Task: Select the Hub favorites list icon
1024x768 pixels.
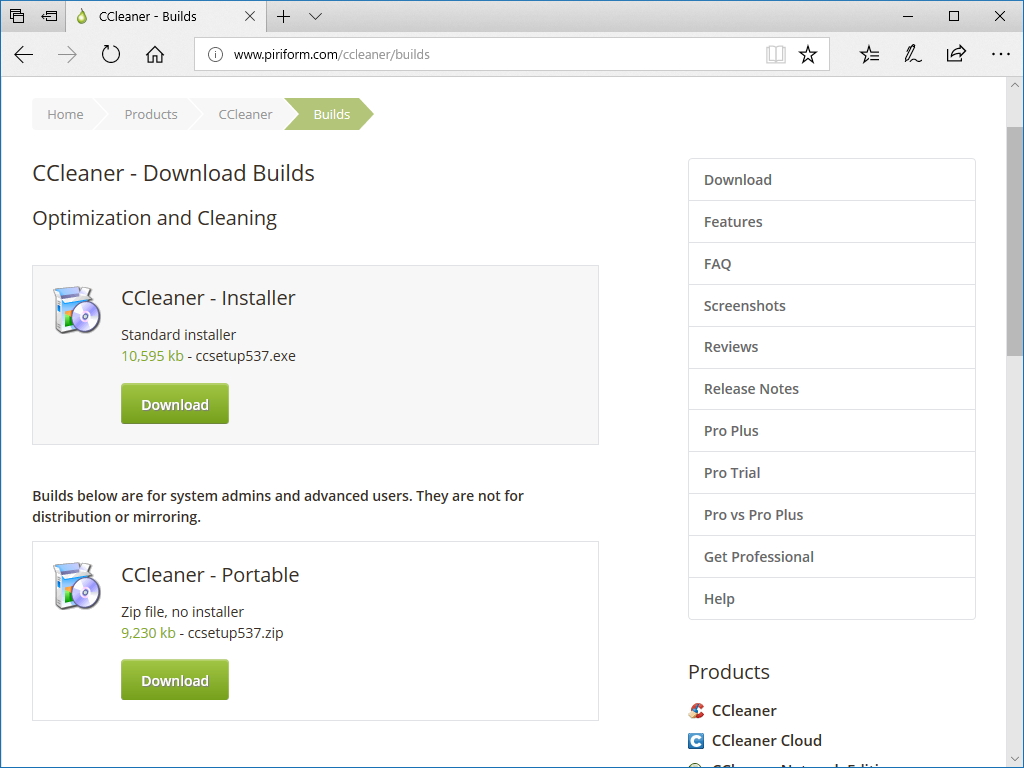Action: pyautogui.click(x=869, y=55)
